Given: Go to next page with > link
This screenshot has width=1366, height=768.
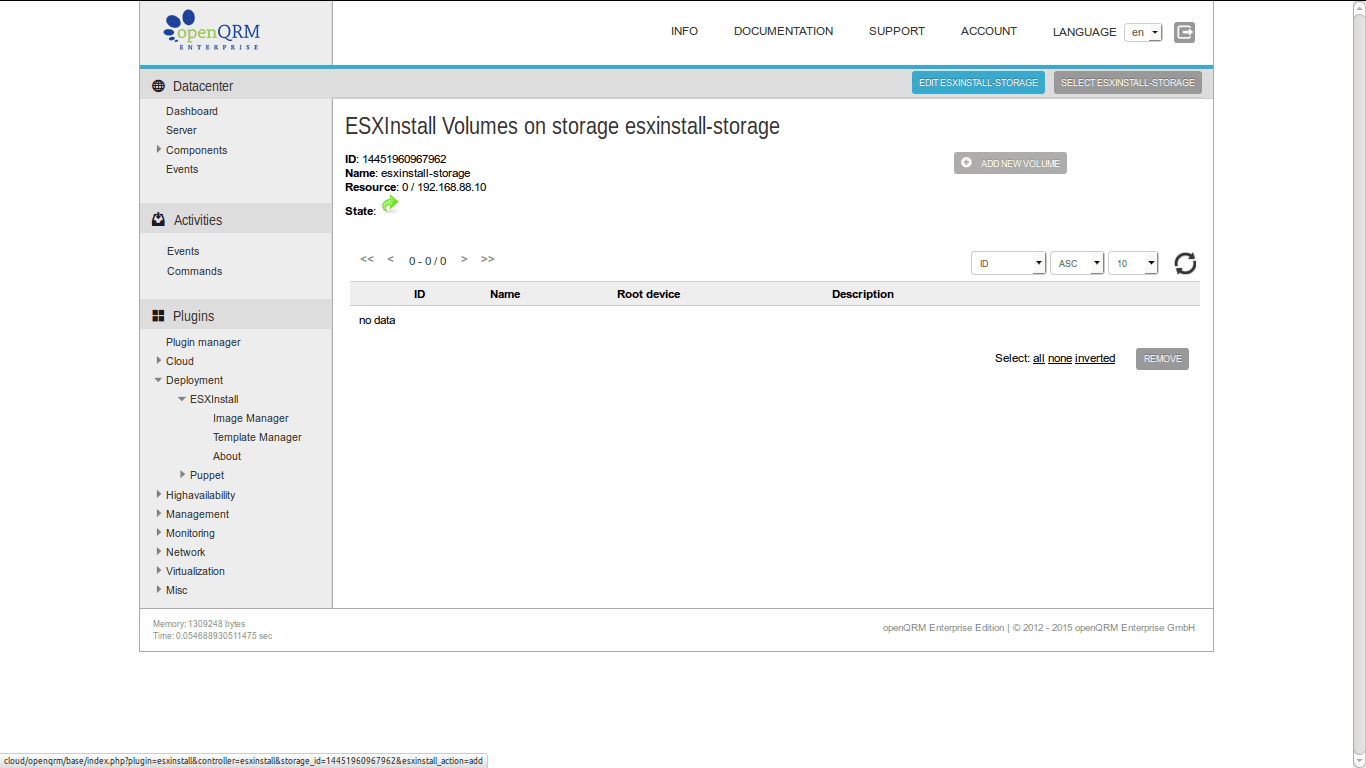Looking at the screenshot, I should tap(464, 259).
